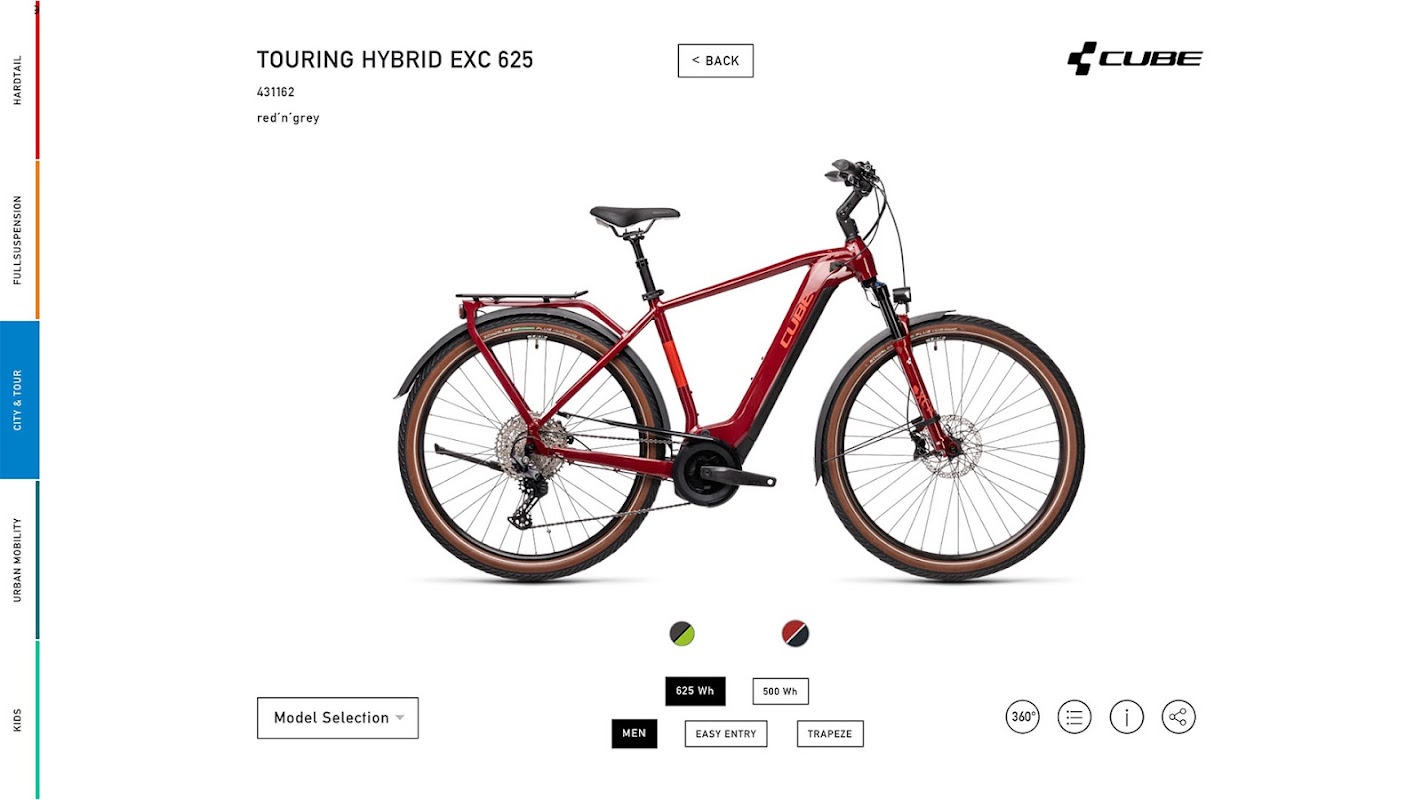
Task: Select the 500 Wh battery option
Action: 780,691
